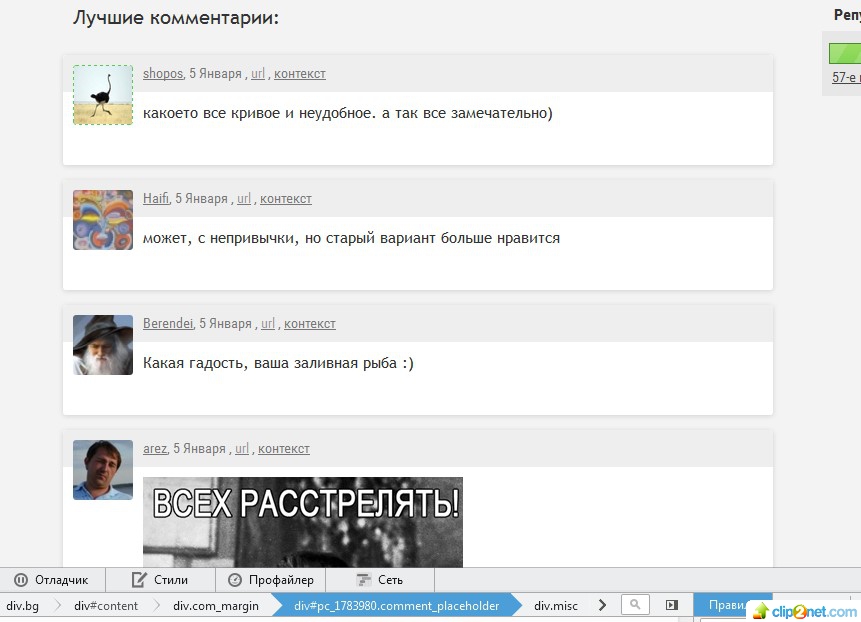Expand breadcrumb overflow arrow after div.misc
The image size is (861, 622).
pos(602,605)
